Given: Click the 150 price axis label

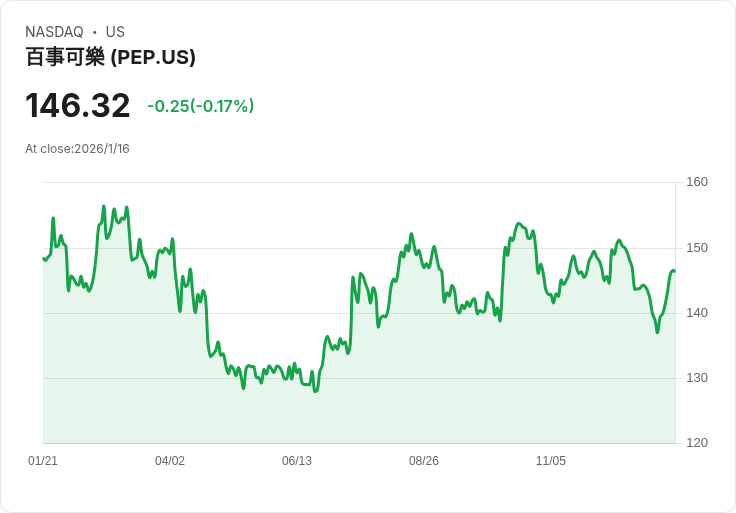Looking at the screenshot, I should 697,248.
